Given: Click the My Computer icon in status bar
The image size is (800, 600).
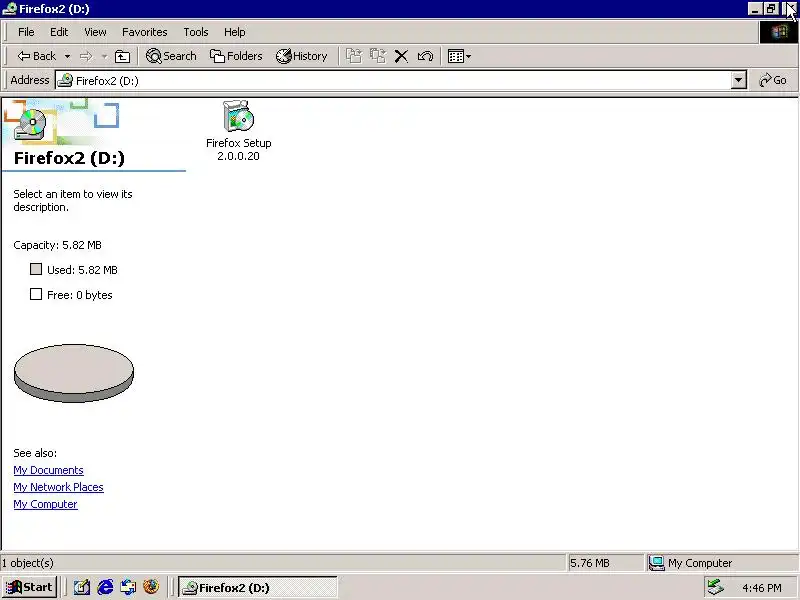Looking at the screenshot, I should pos(656,563).
